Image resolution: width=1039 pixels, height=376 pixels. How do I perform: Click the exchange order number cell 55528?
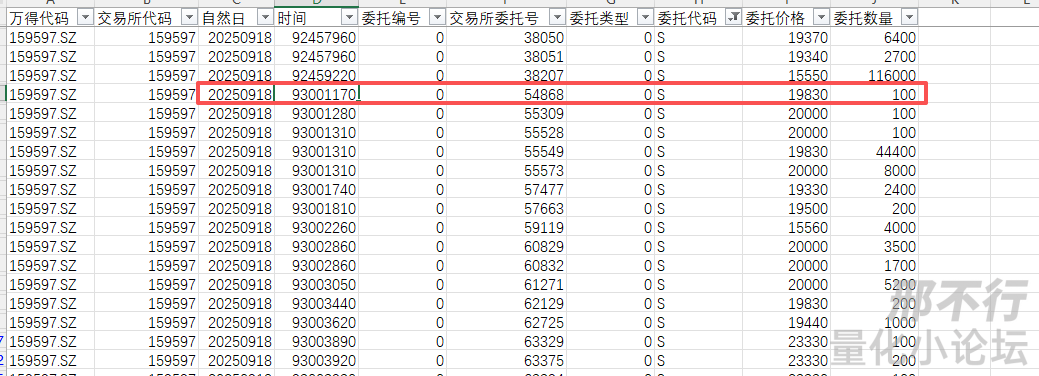coord(506,133)
